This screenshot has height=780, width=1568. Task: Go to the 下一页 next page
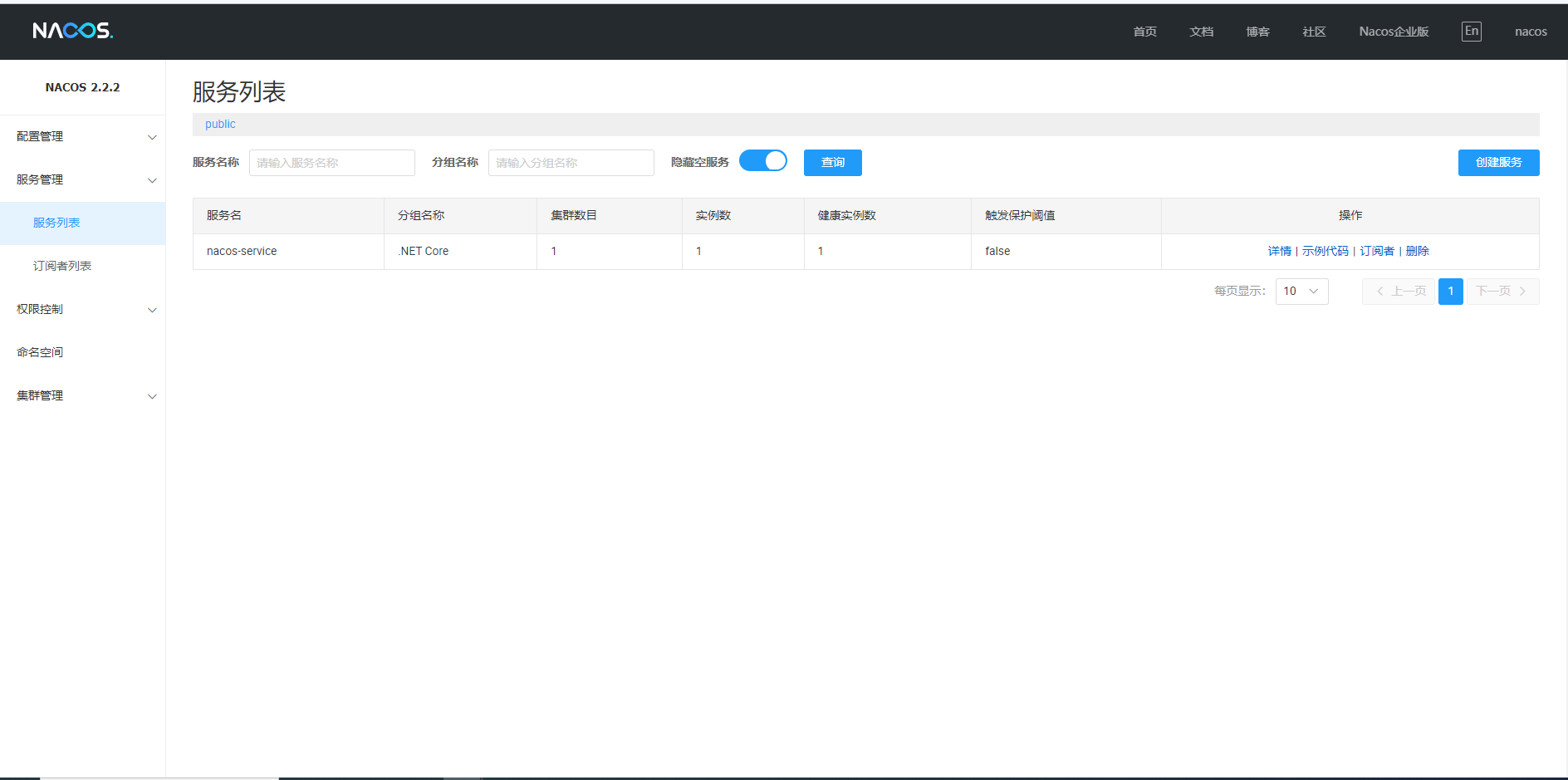1502,292
